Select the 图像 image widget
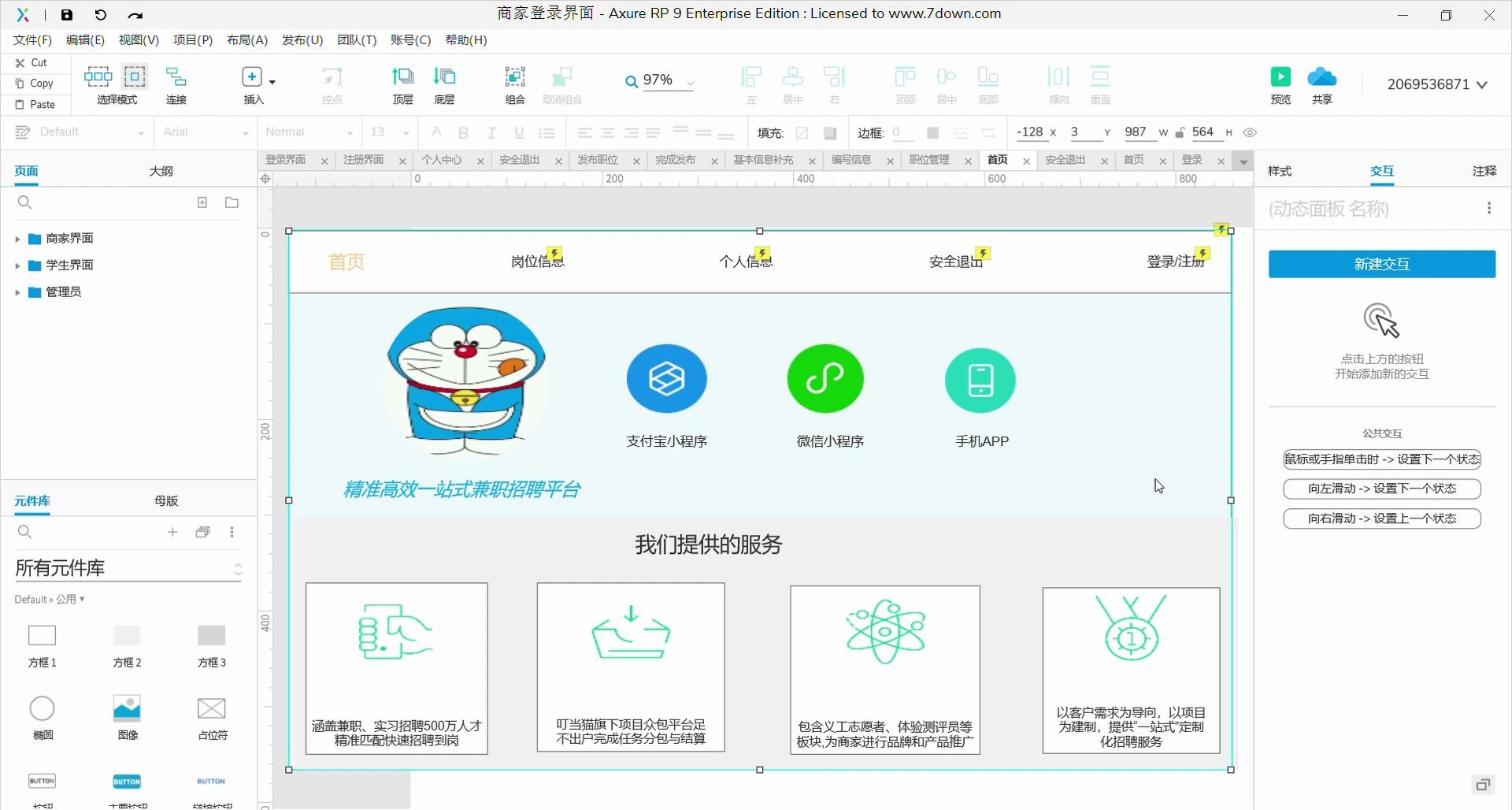The height and width of the screenshot is (810, 1512). pyautogui.click(x=128, y=717)
